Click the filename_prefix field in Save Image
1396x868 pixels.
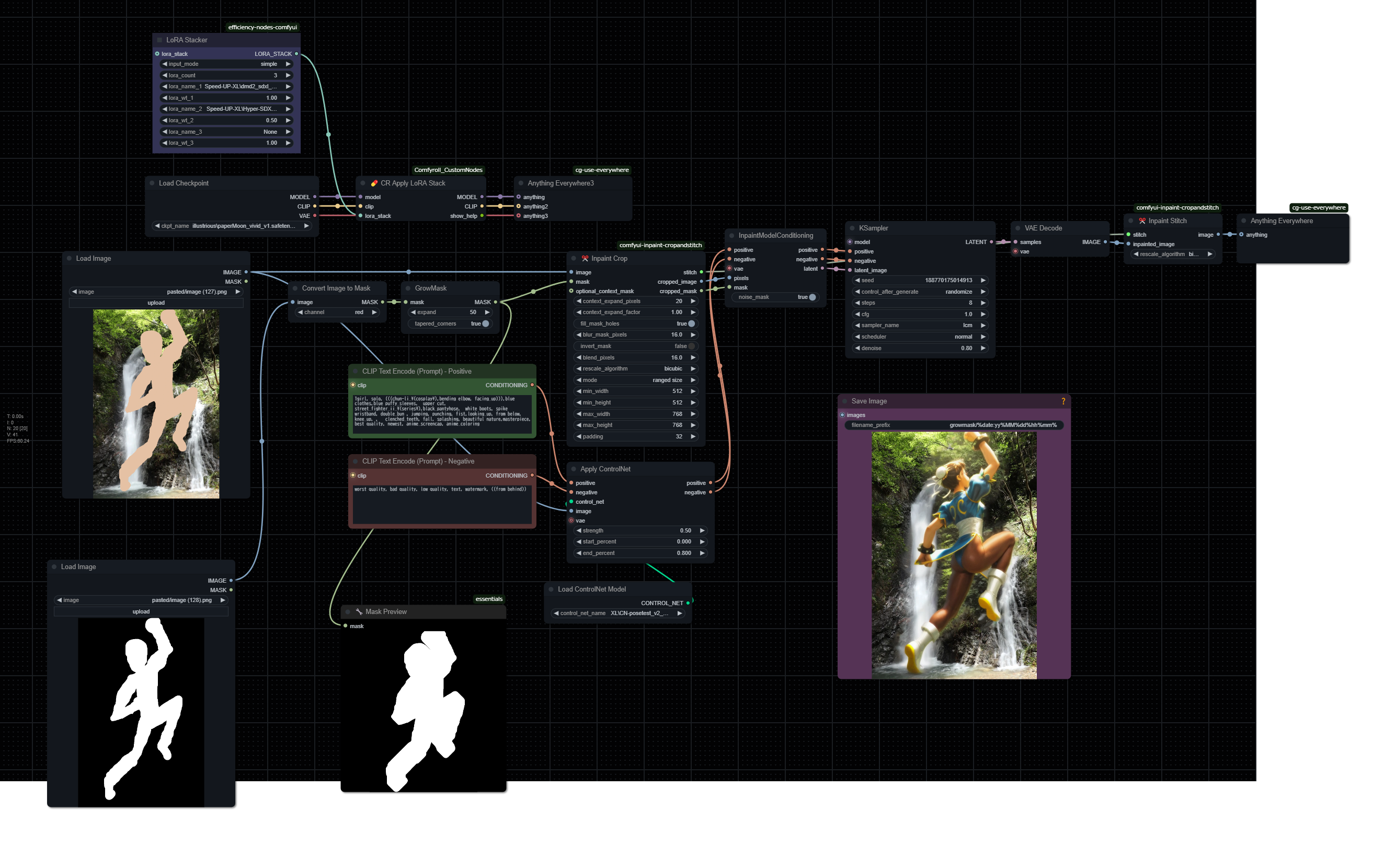click(953, 425)
